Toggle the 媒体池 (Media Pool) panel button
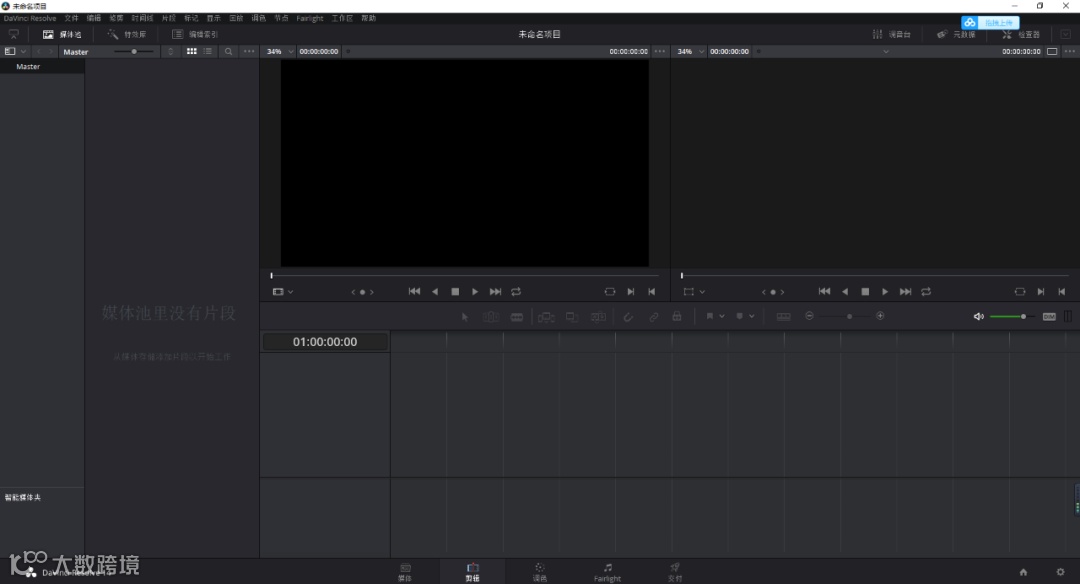1080x584 pixels. click(x=62, y=34)
